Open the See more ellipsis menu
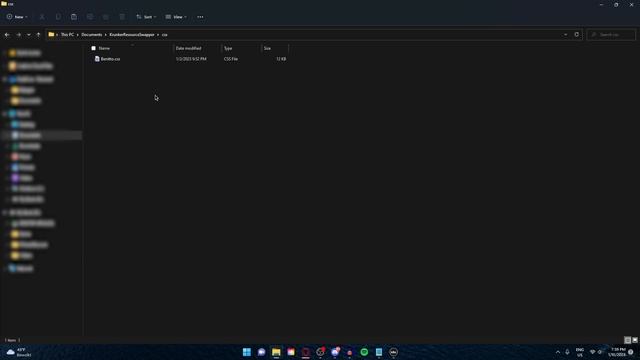 point(200,17)
